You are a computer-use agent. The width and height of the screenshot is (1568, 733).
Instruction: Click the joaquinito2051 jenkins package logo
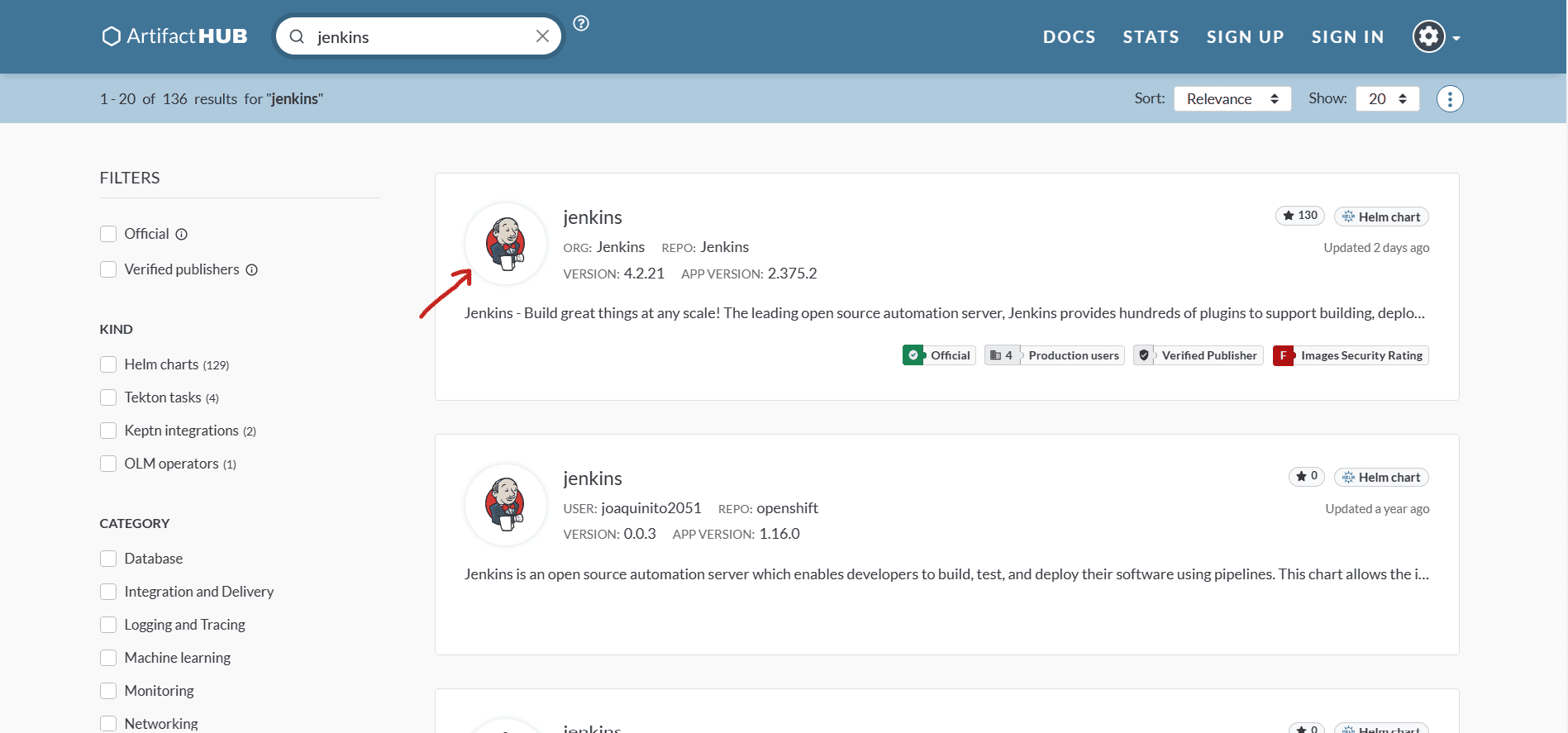point(506,505)
